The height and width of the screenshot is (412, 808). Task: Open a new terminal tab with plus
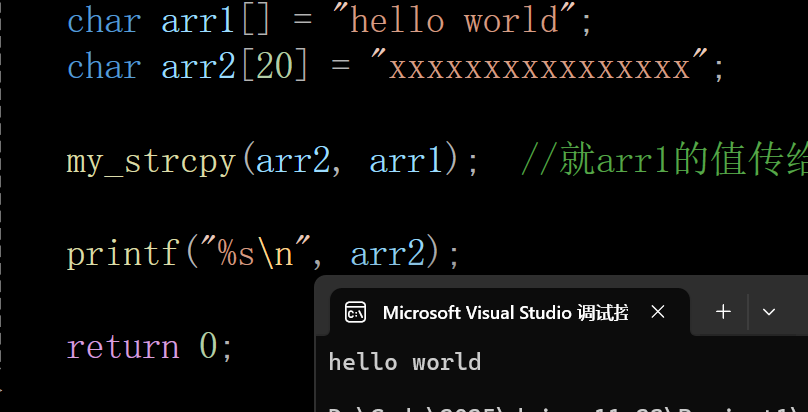click(x=723, y=312)
